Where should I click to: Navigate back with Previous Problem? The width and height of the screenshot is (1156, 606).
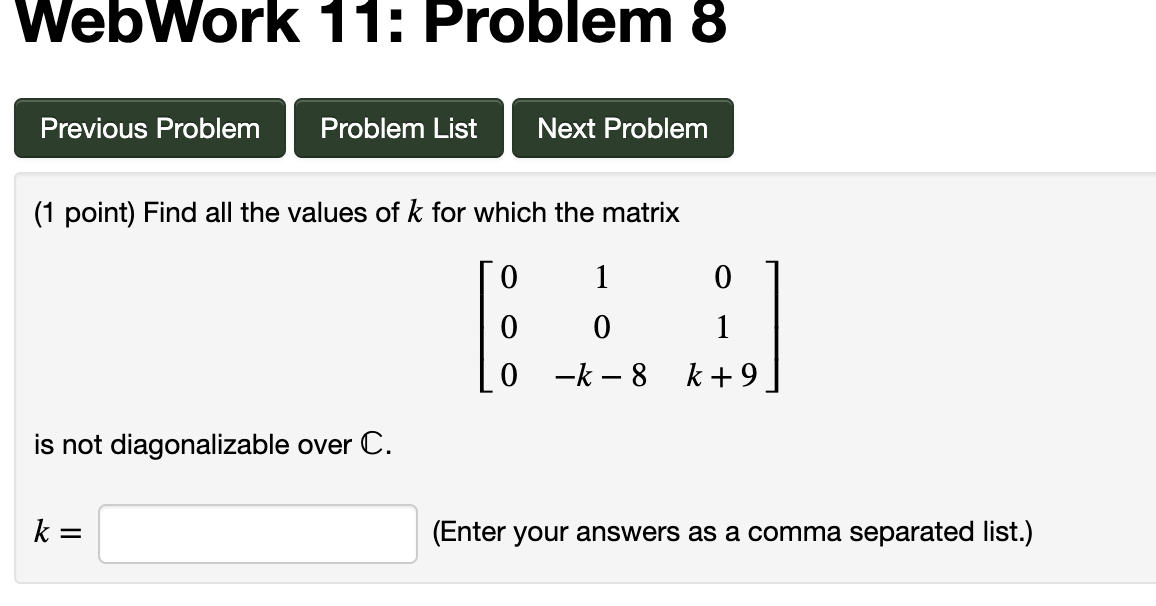point(149,128)
